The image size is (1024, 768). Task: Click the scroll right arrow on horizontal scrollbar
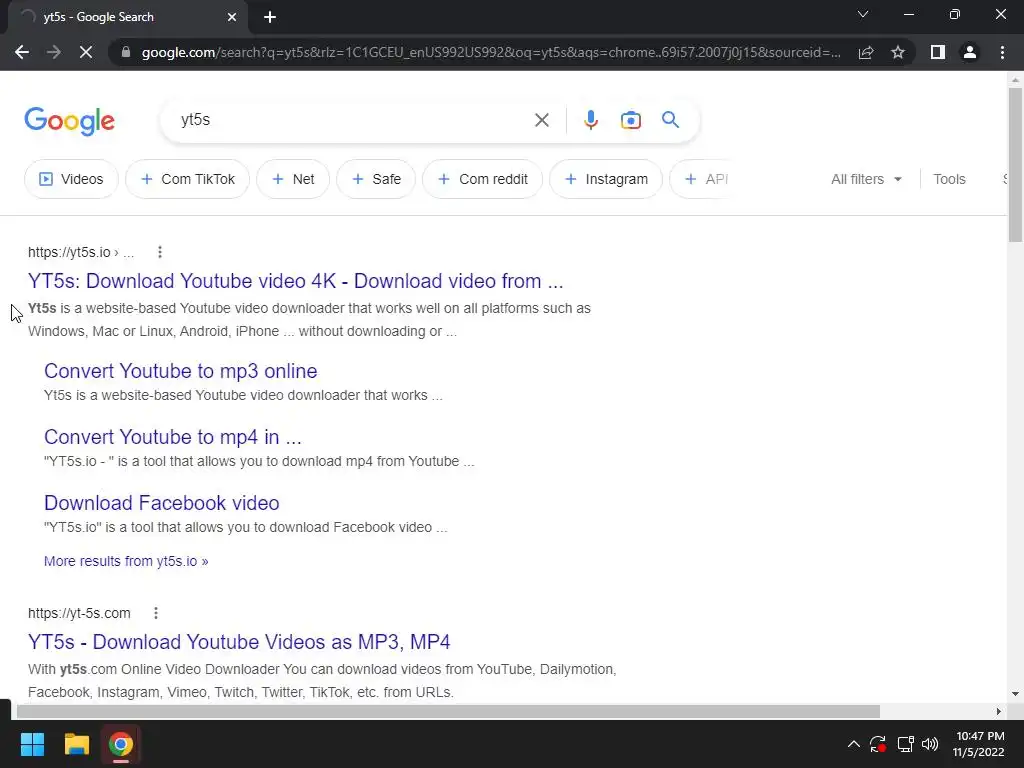click(999, 711)
